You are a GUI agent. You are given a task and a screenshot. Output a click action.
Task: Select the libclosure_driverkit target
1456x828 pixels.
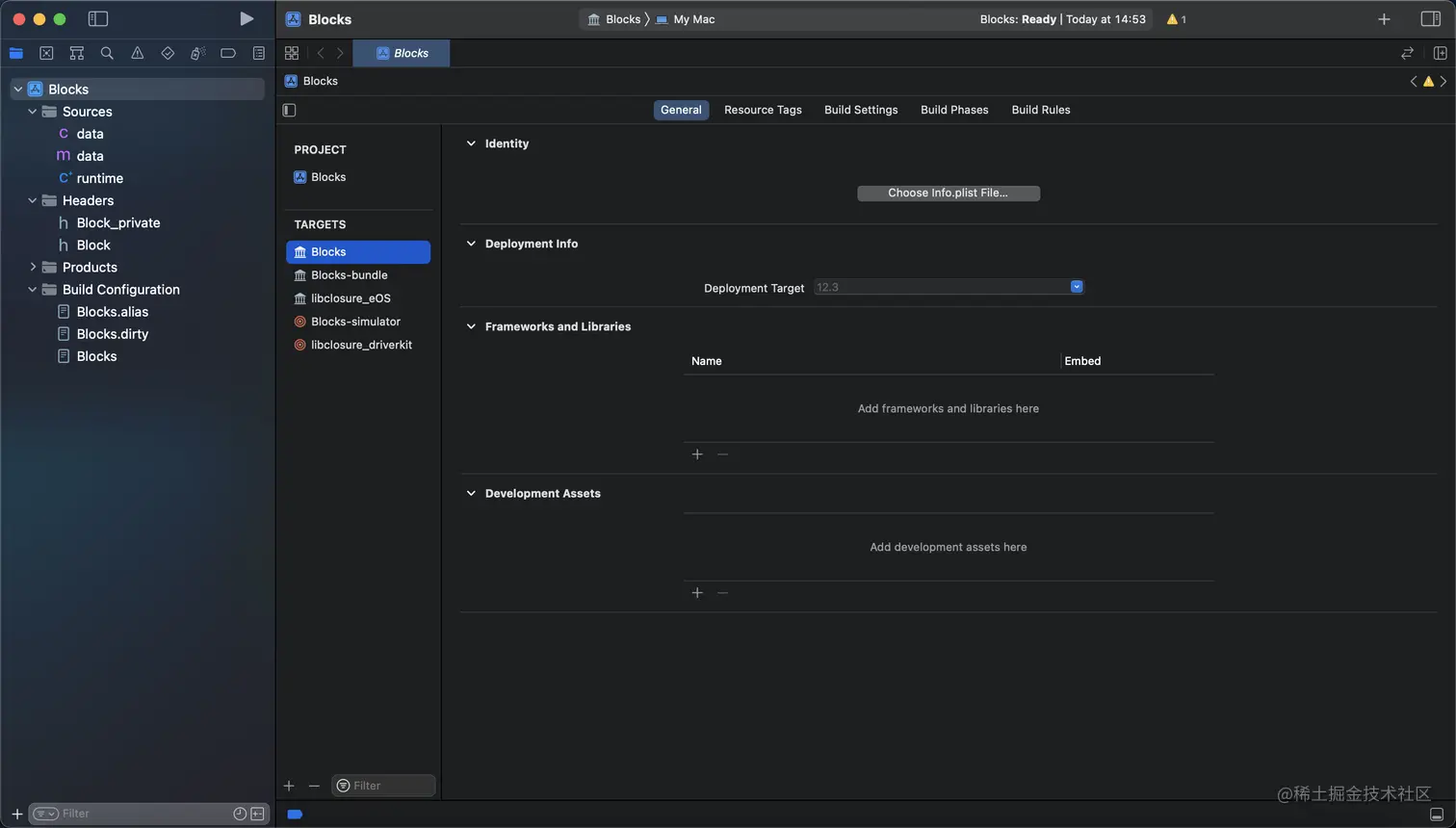click(361, 345)
